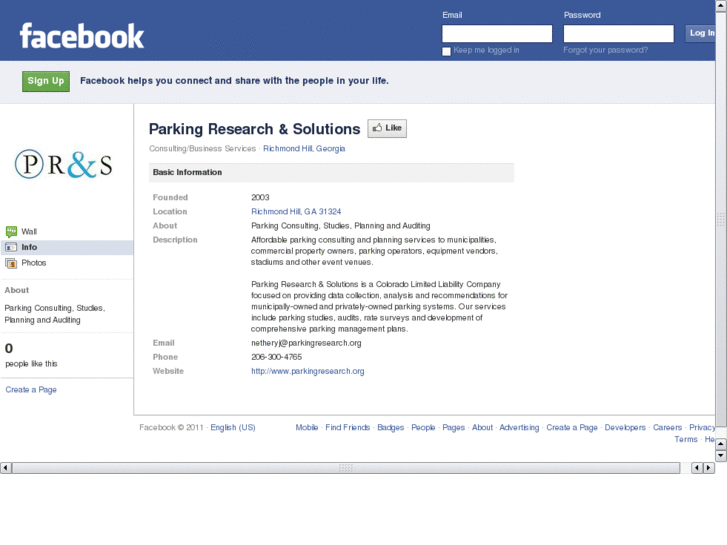Check Keep me logged in

pos(446,51)
